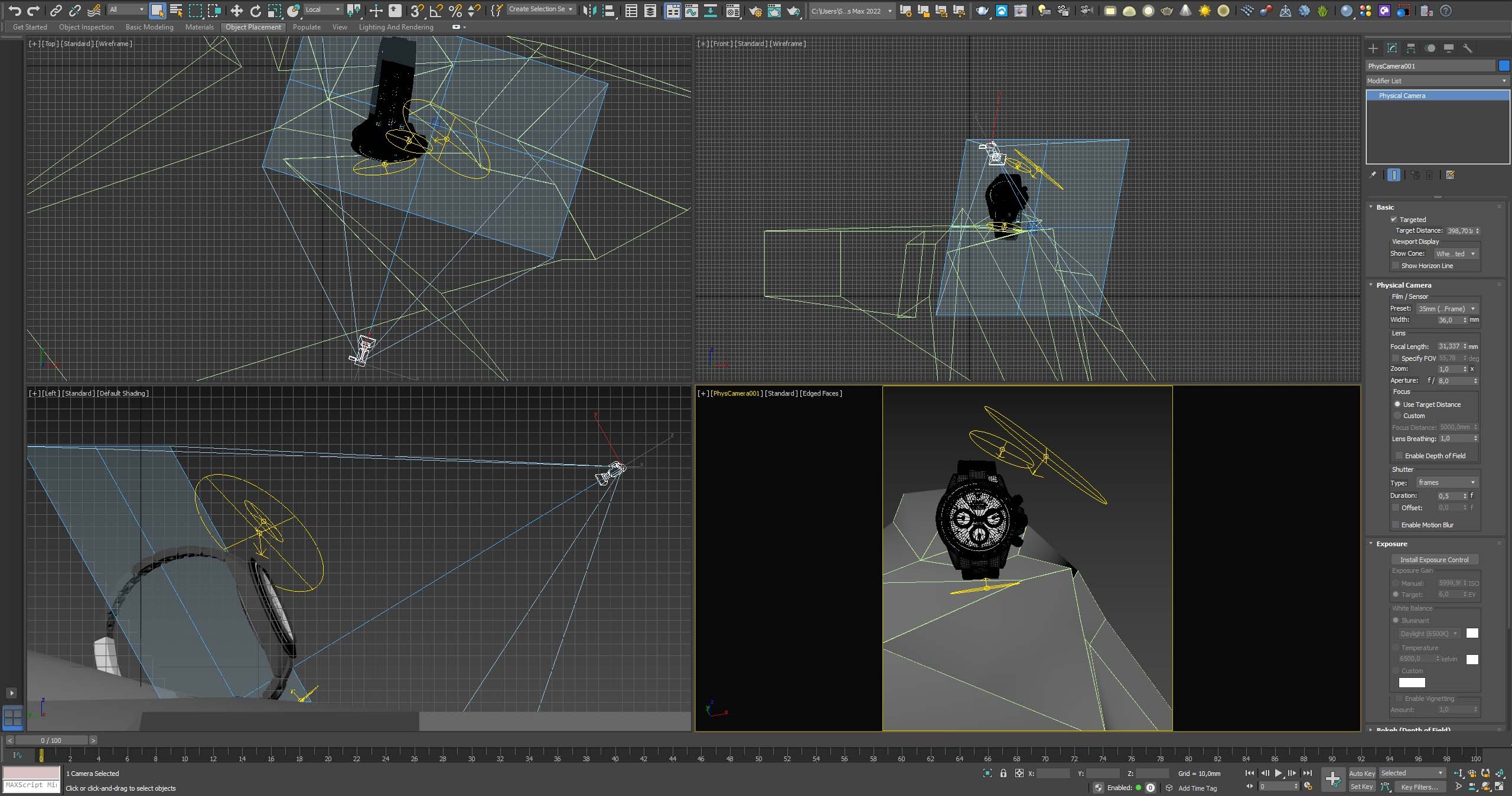
Task: Open Select by Name tool
Action: pos(176,11)
